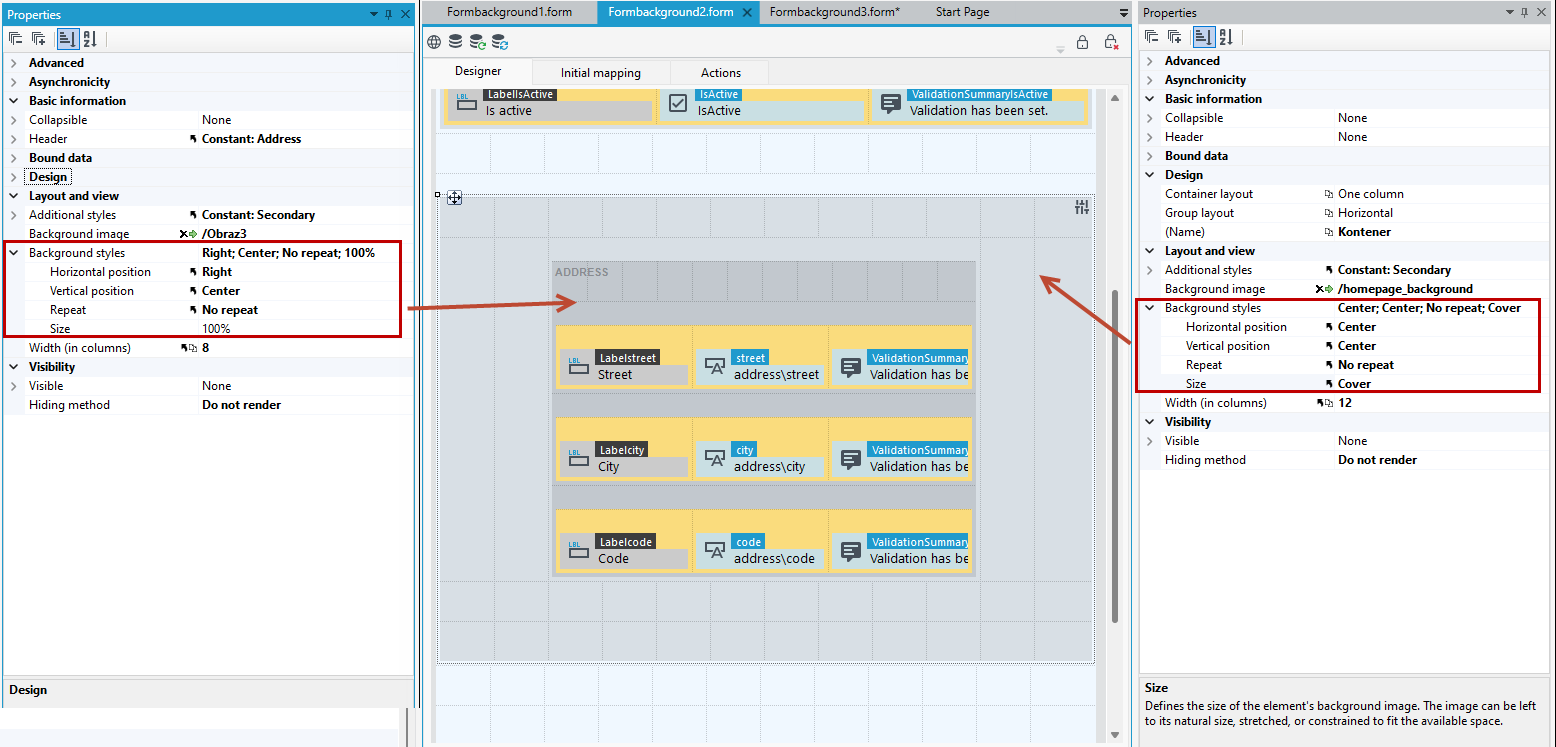Switch to Formbackground3.form* tab
Screen dimensions: 1556x747
[x=835, y=12]
